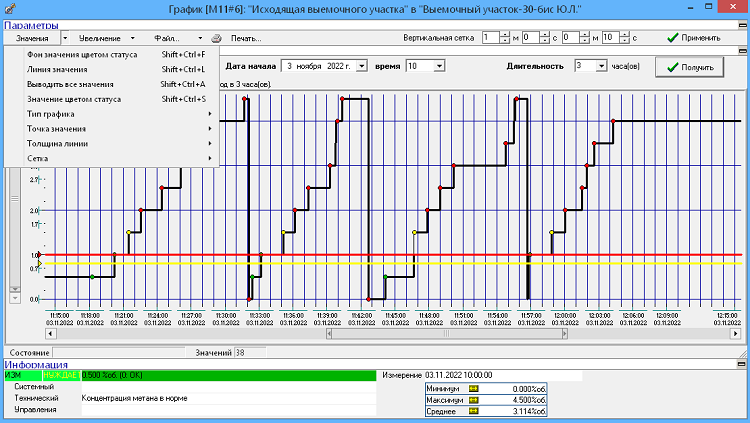
Task: Click the Измерение timestamp 03.11.2022 10.00.00
Action: point(458,375)
